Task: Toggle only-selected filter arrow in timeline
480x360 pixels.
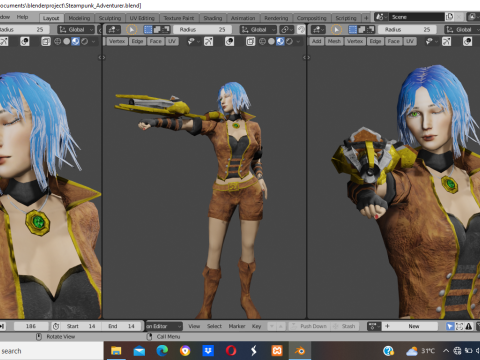Action: pos(450,326)
